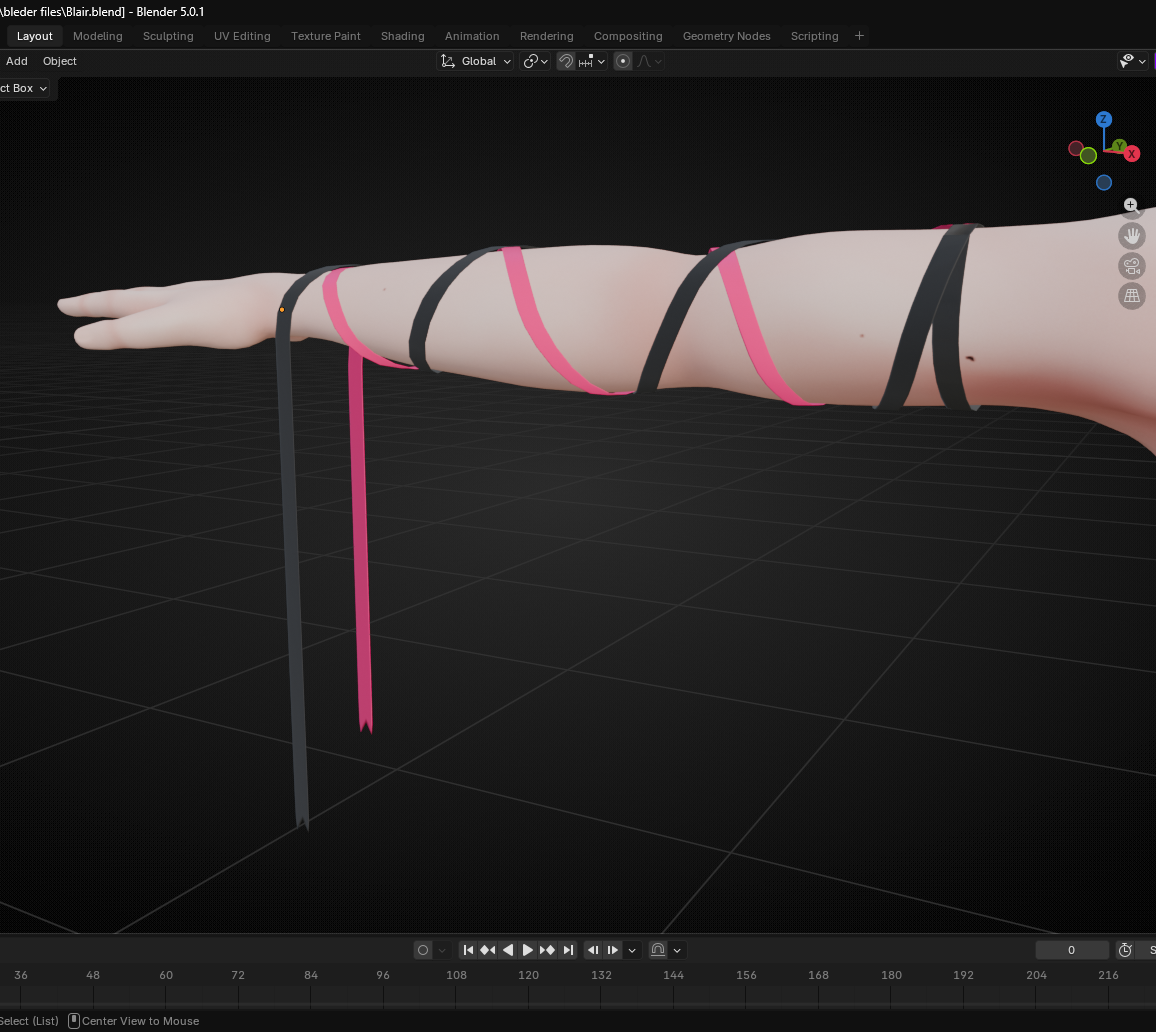The height and width of the screenshot is (1032, 1156).
Task: Click the X axis on the view gizmo
Action: point(1130,154)
